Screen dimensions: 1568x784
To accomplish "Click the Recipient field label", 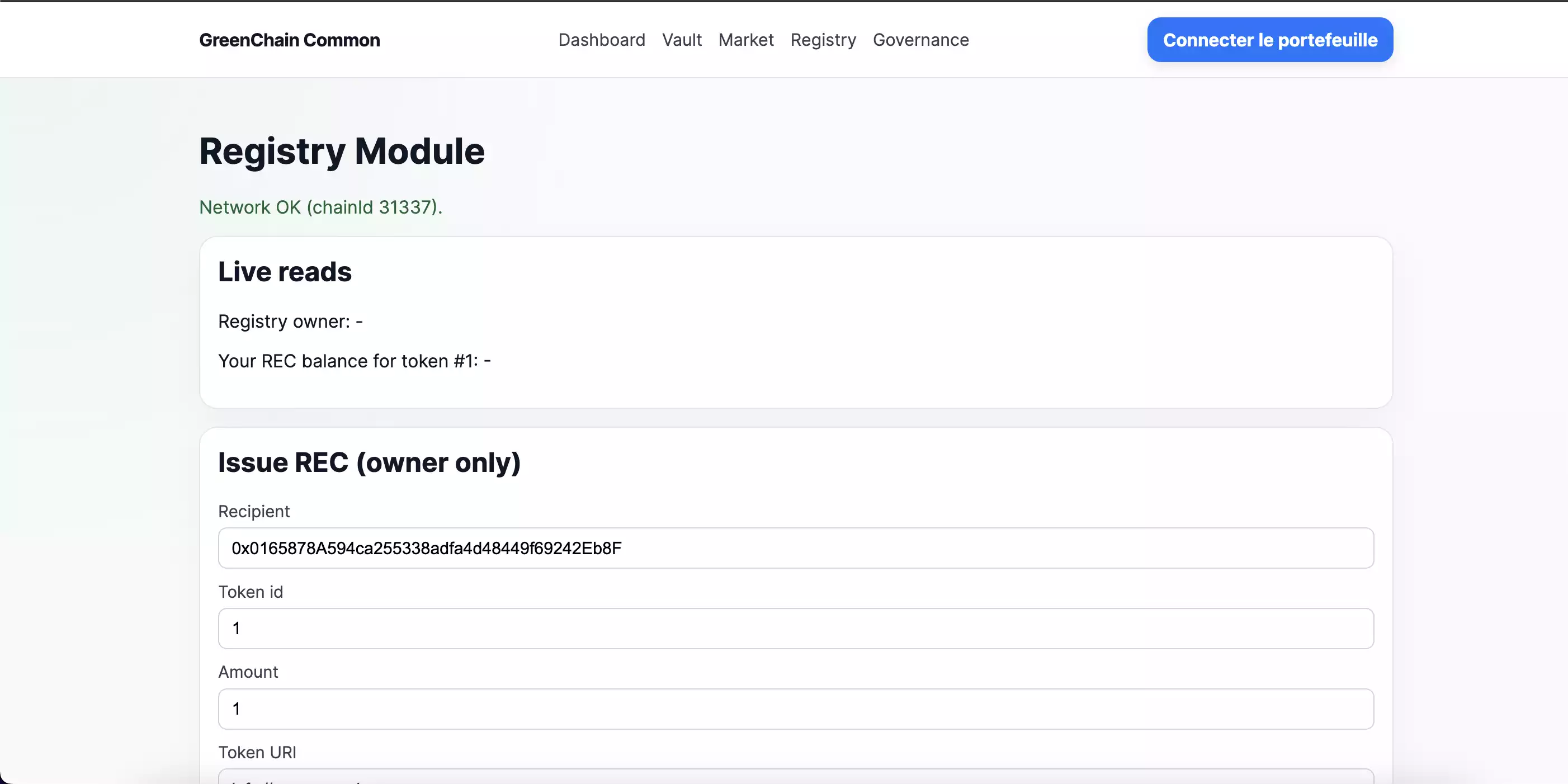I will point(254,511).
